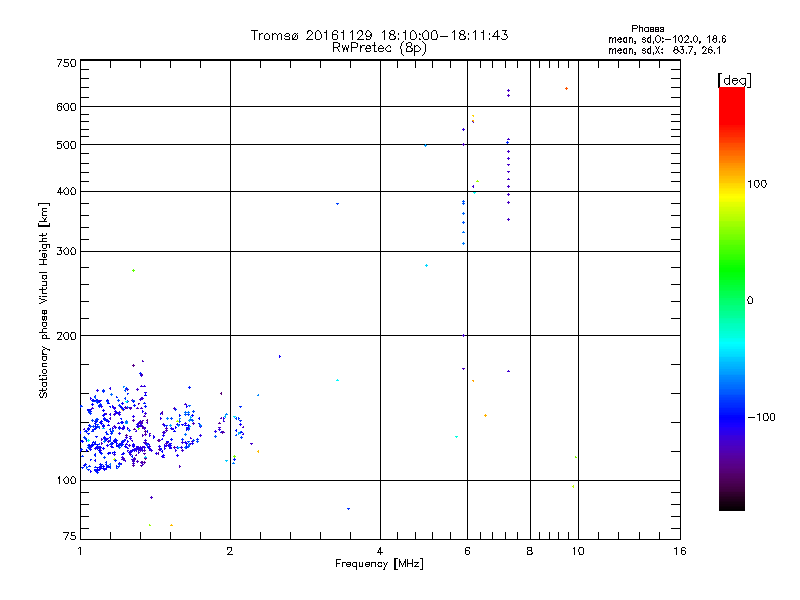The width and height of the screenshot is (800, 600).
Task: Click the '6' frequency tick label
Action: click(x=467, y=551)
